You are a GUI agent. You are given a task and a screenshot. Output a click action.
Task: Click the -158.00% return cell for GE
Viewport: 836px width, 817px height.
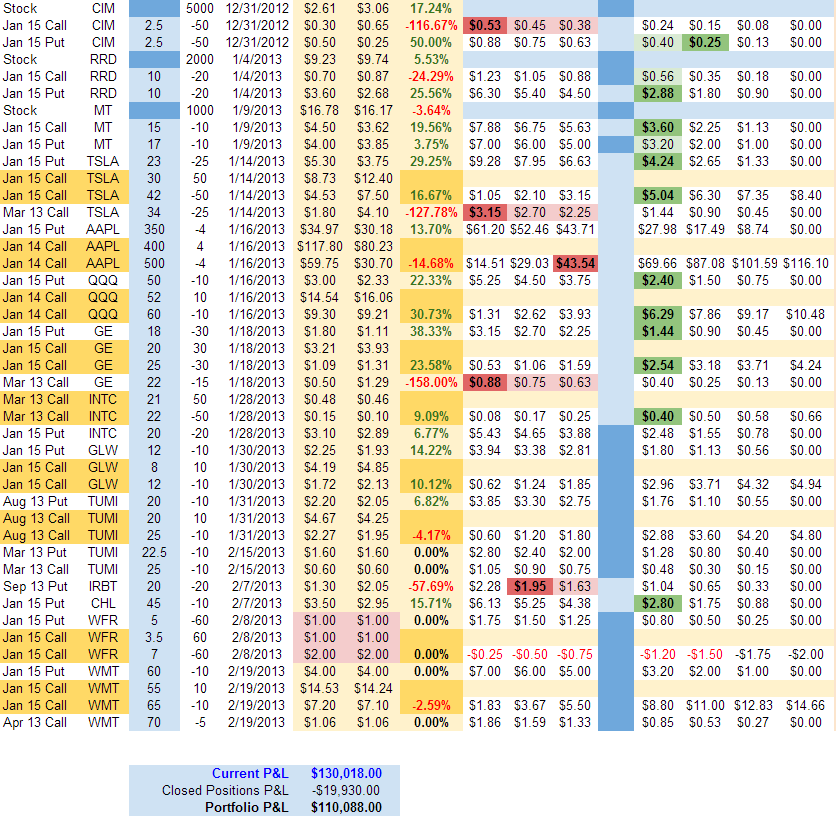431,382
